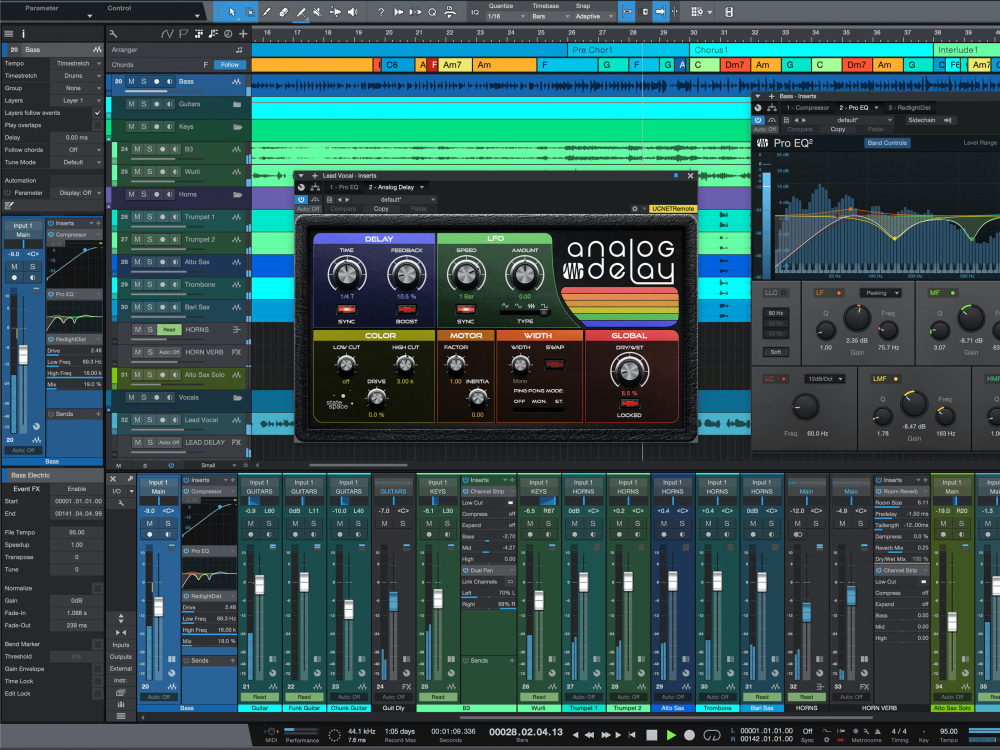Click the Stop transport button

coord(651,735)
